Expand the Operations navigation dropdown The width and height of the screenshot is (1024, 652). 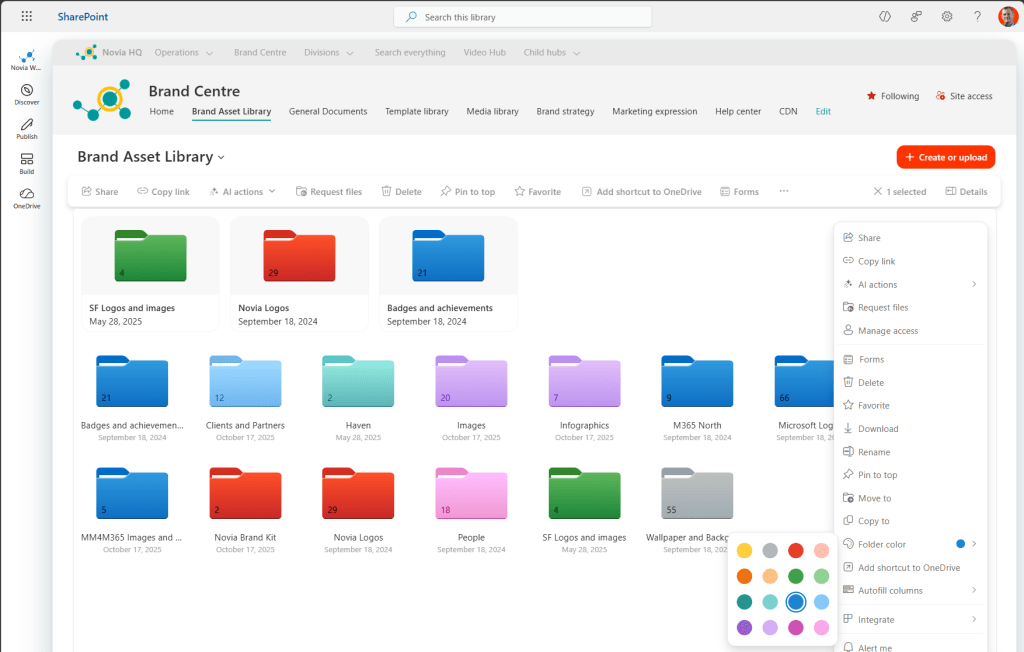tap(184, 53)
